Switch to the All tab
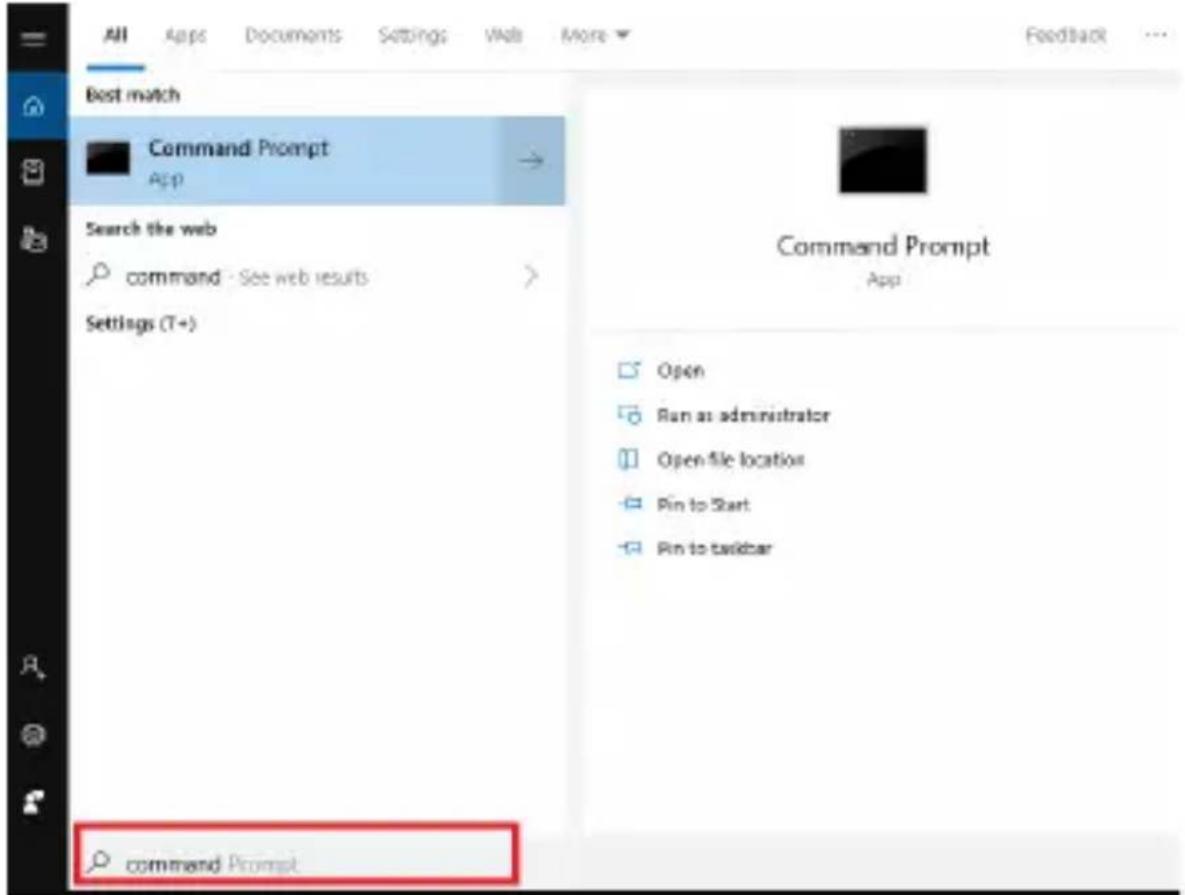 click(x=116, y=35)
